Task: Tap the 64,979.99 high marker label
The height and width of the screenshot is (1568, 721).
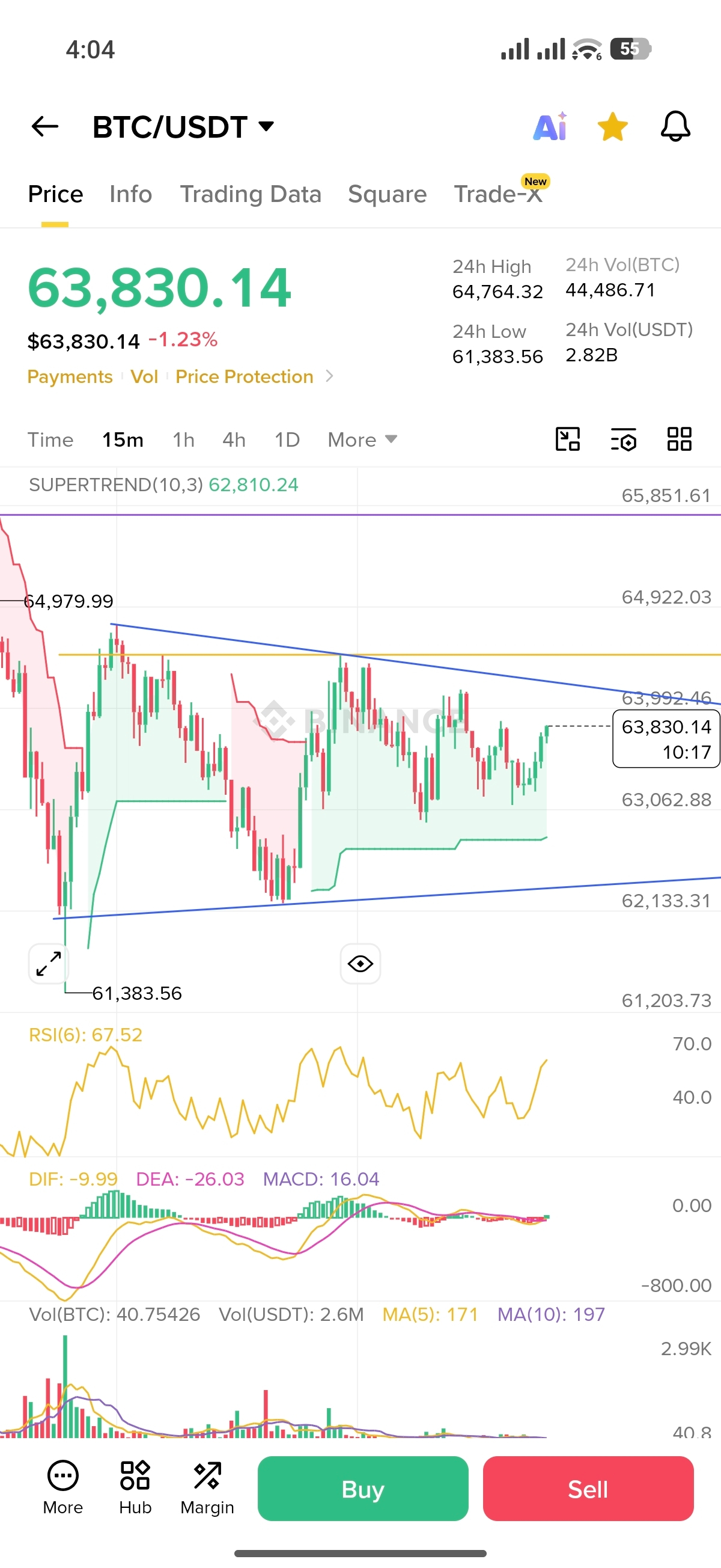Action: (68, 601)
